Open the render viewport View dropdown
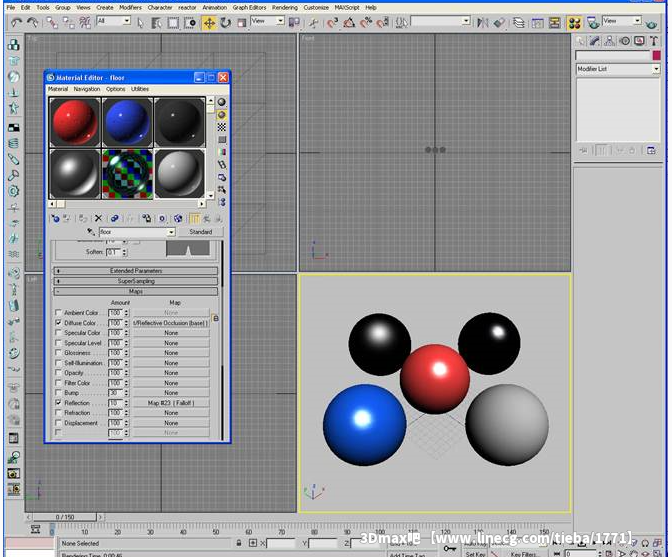The image size is (672, 557). coord(637,21)
